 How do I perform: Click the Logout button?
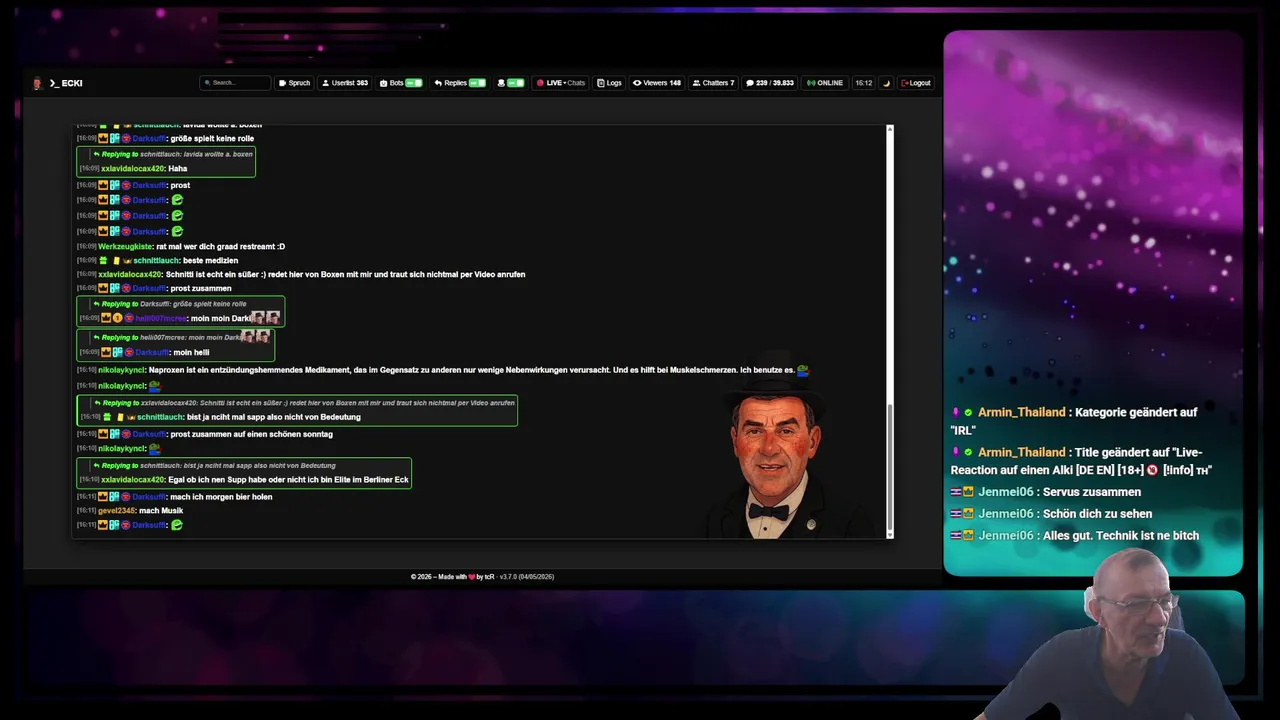916,83
